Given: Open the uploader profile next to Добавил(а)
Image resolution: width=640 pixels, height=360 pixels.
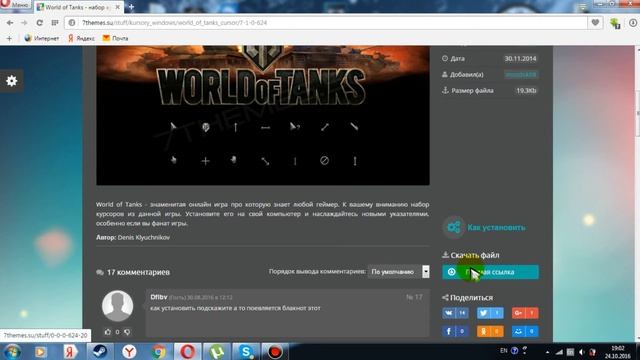Looking at the screenshot, I should (520, 75).
